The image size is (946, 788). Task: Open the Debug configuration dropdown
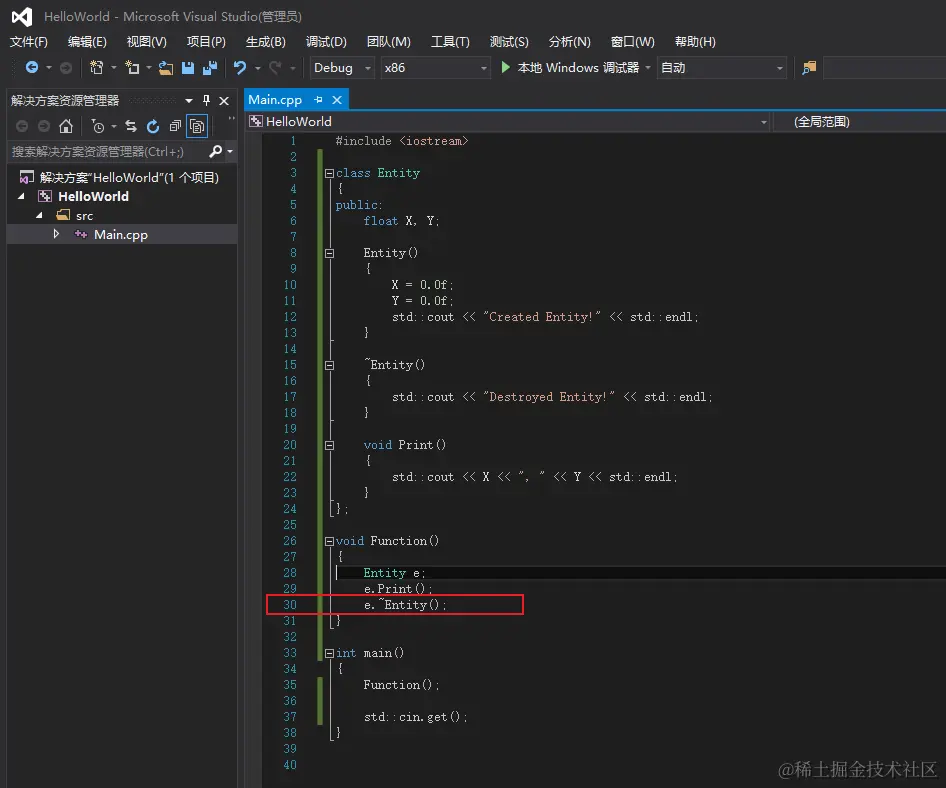click(342, 68)
